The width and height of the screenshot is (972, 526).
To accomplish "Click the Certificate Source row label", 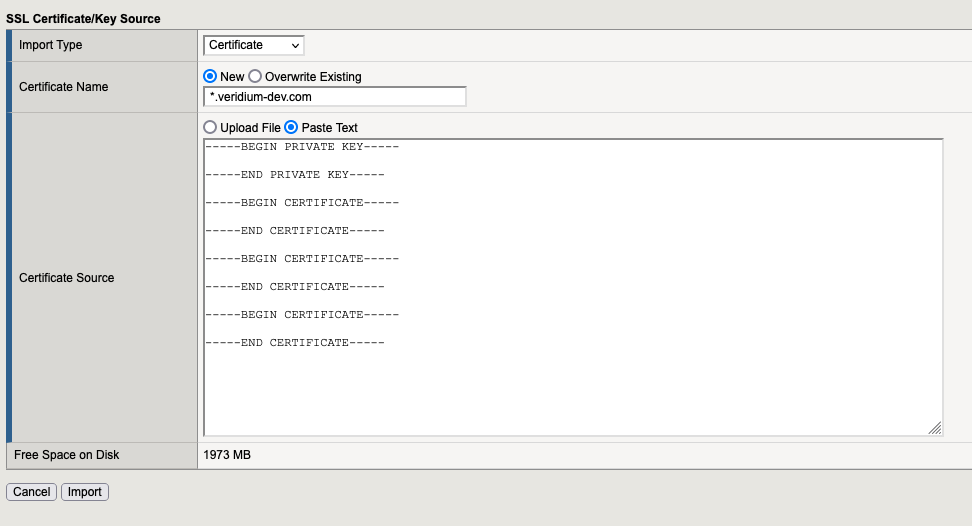I will [67, 278].
